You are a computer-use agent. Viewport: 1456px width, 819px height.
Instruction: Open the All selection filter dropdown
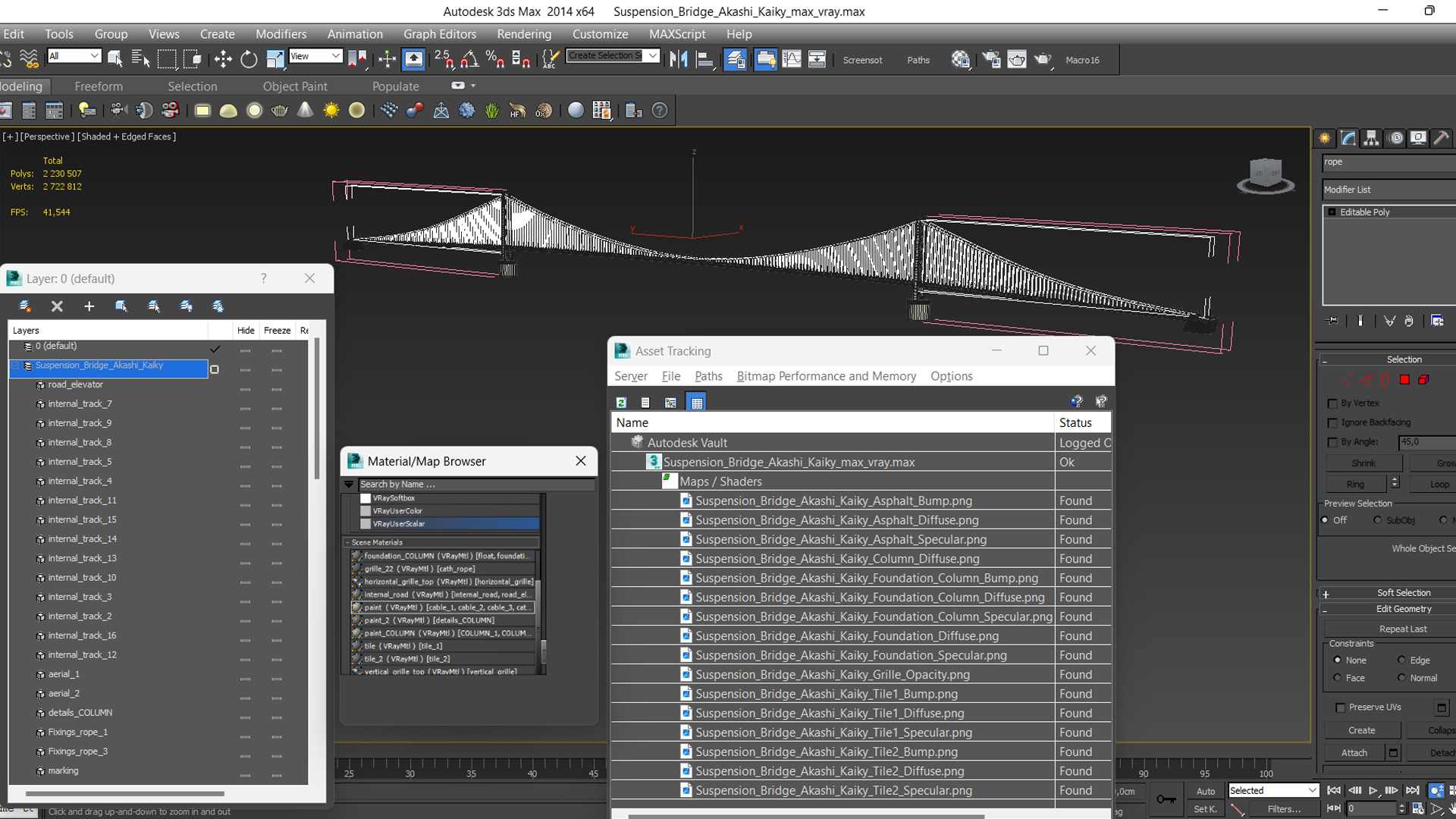(74, 56)
